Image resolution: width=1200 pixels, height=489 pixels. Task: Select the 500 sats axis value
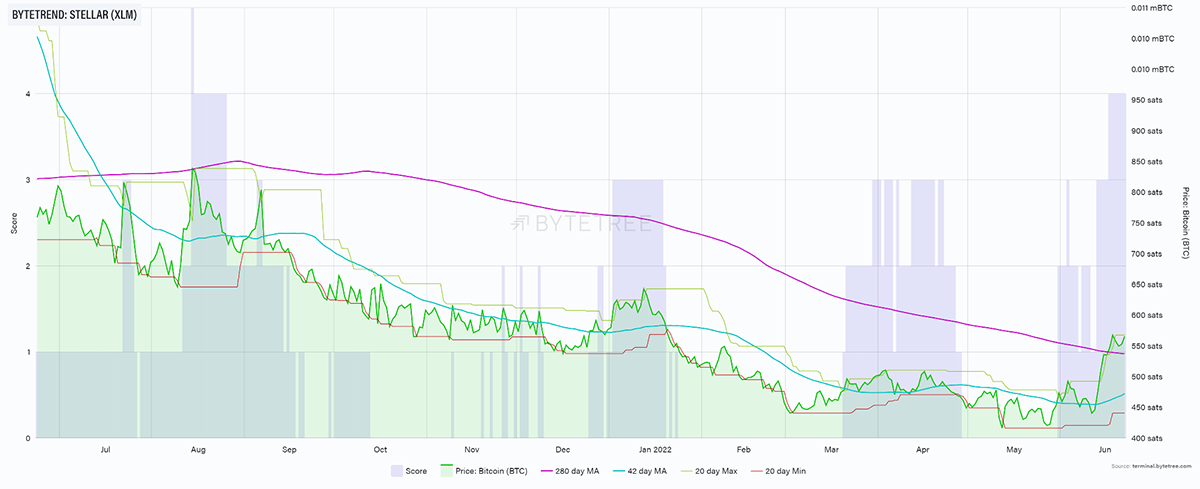(1148, 377)
